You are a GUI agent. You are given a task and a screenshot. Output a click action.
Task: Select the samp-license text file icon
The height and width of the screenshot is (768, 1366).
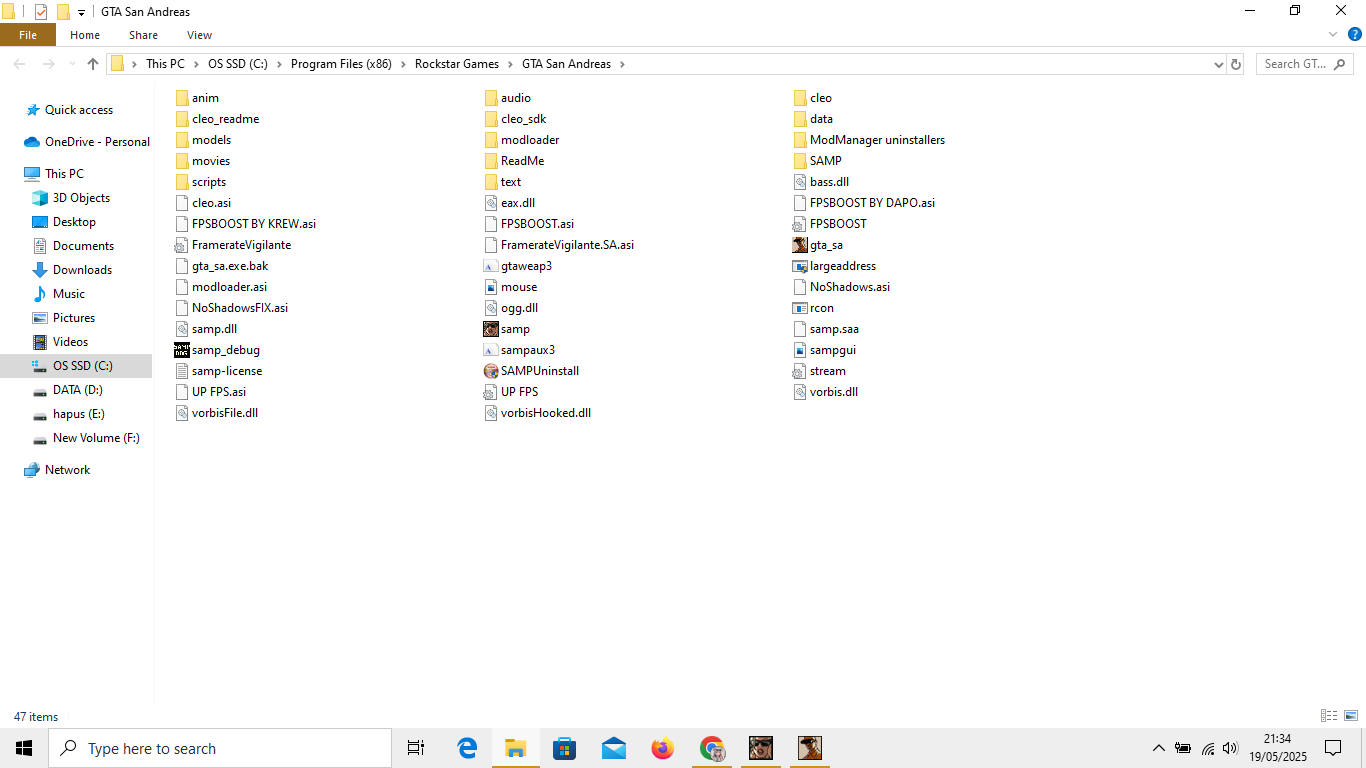[182, 371]
